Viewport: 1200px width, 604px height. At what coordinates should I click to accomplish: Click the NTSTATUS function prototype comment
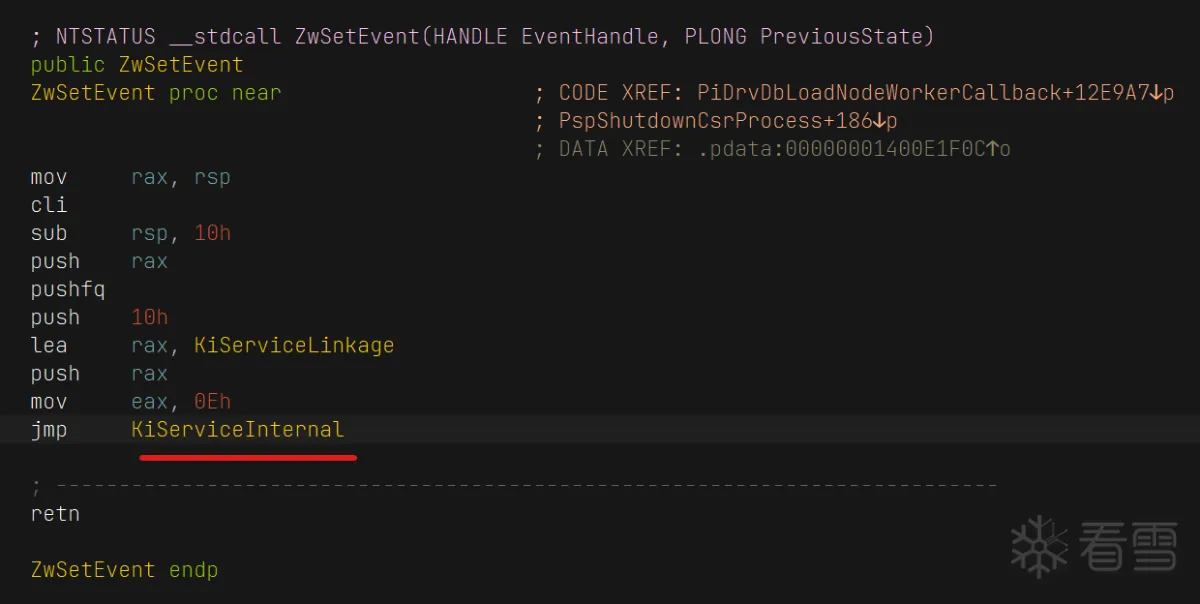pyautogui.click(x=482, y=37)
